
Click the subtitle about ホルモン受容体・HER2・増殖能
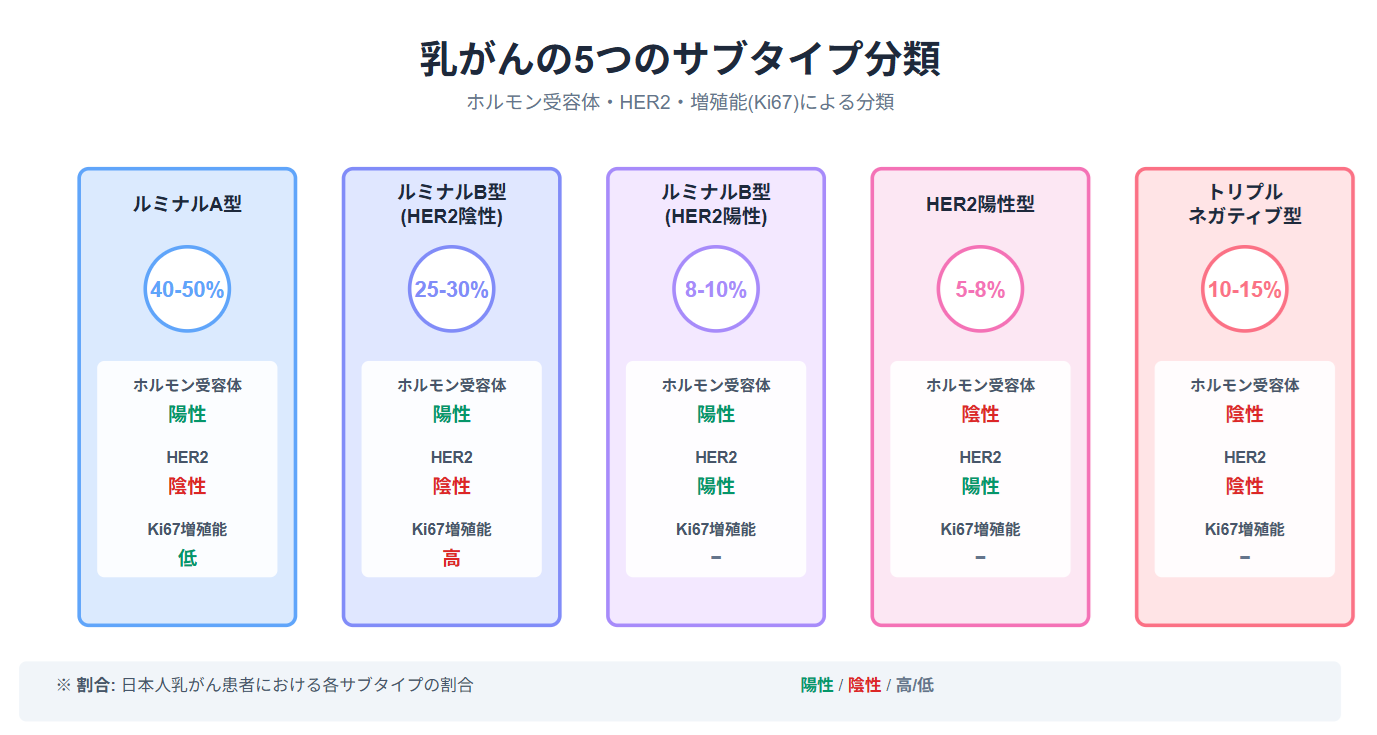[680, 102]
